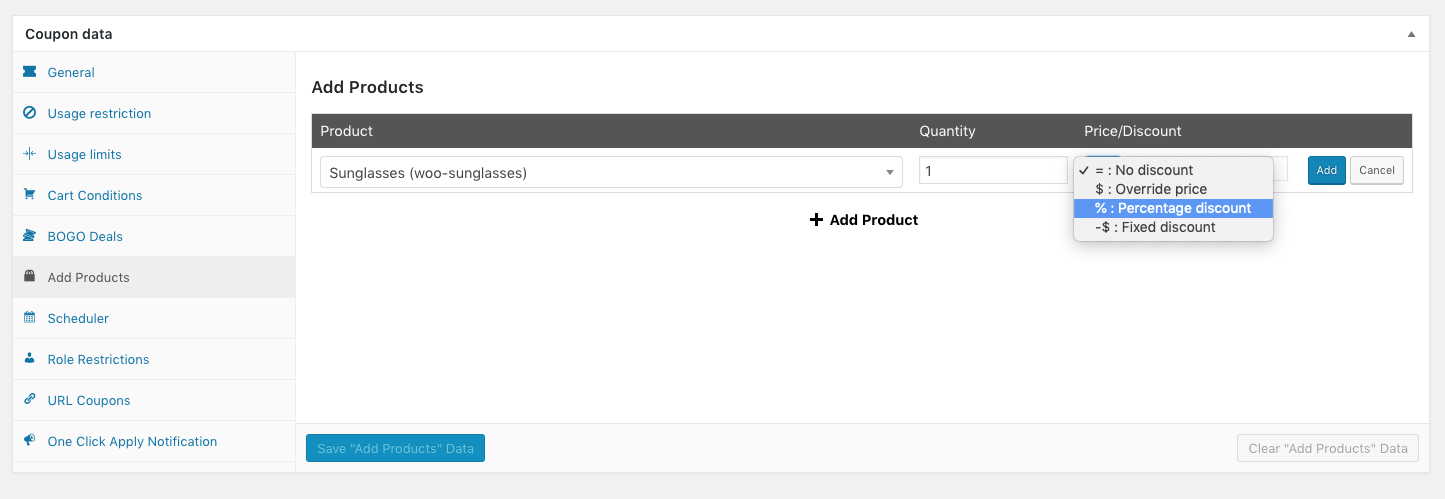Click the Add Product plus link
The image size is (1445, 499).
coord(863,220)
